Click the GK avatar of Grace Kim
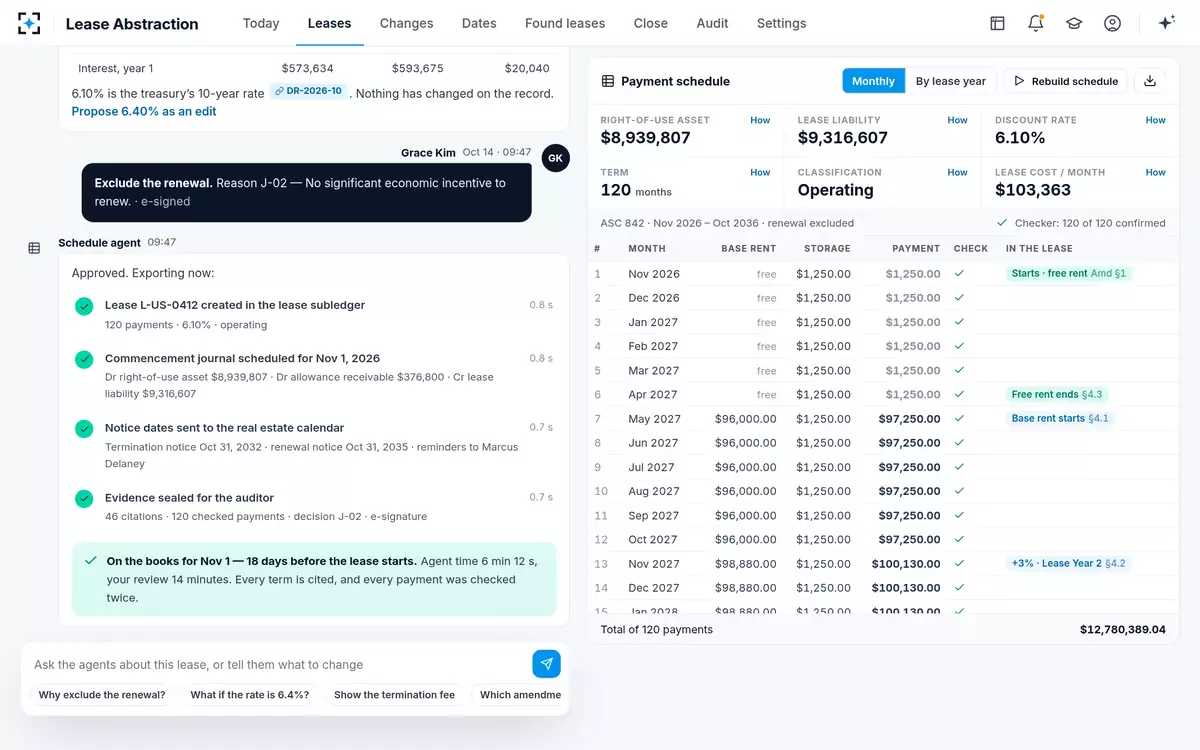Screen dimensions: 1200x750 pos(555,158)
